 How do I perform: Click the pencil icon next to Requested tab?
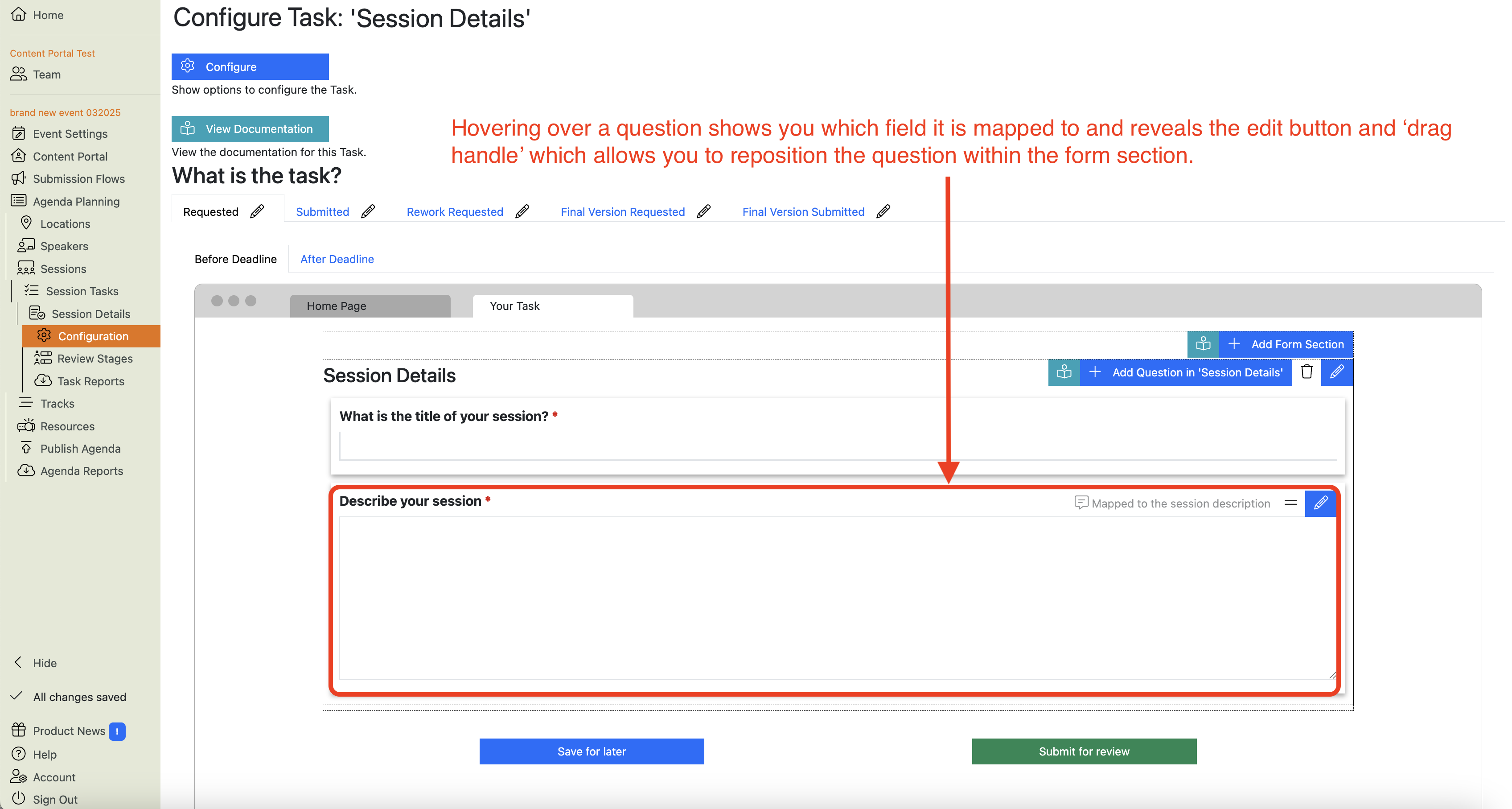(x=257, y=211)
